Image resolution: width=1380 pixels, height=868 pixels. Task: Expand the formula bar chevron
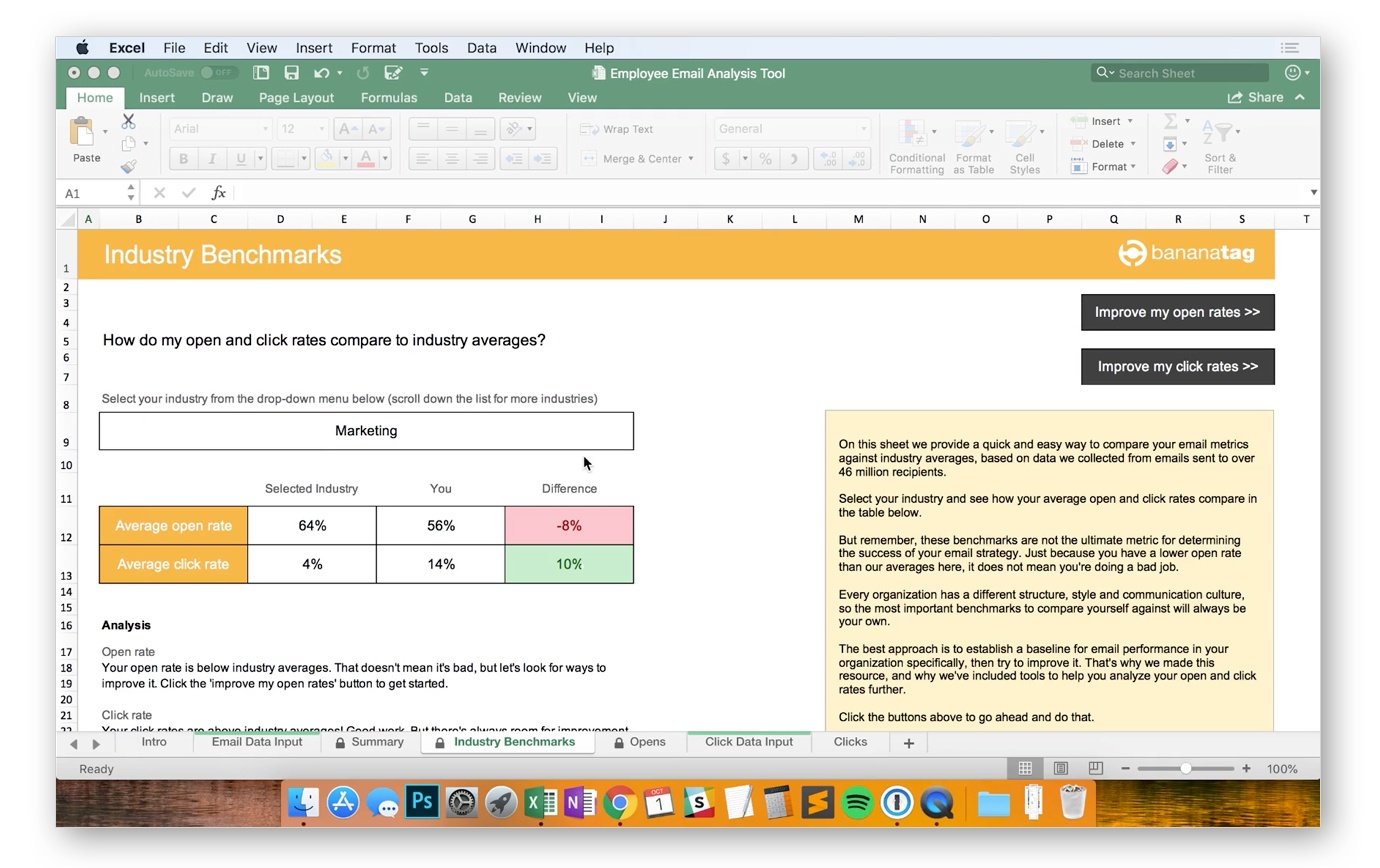[x=1313, y=193]
